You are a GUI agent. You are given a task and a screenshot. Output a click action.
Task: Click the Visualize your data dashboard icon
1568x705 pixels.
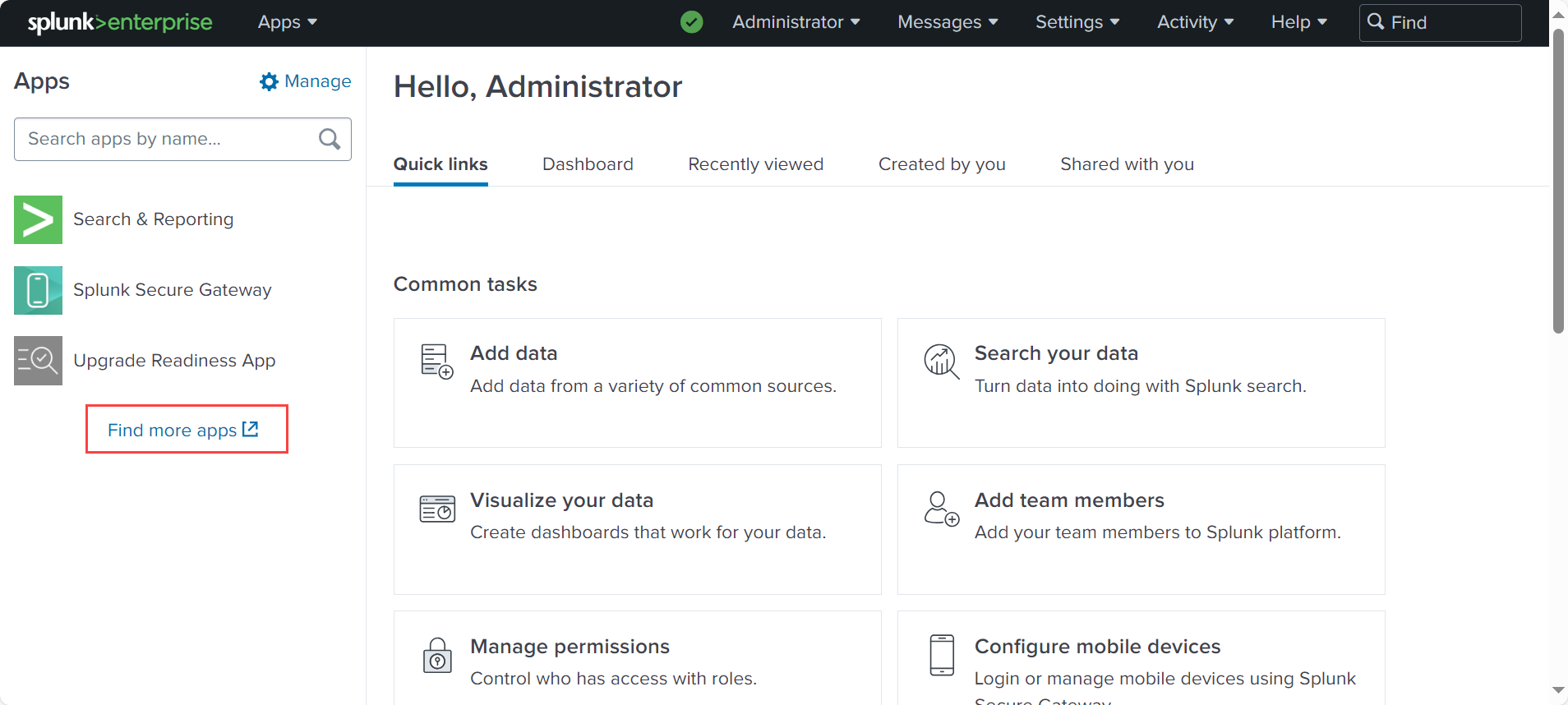click(437, 509)
